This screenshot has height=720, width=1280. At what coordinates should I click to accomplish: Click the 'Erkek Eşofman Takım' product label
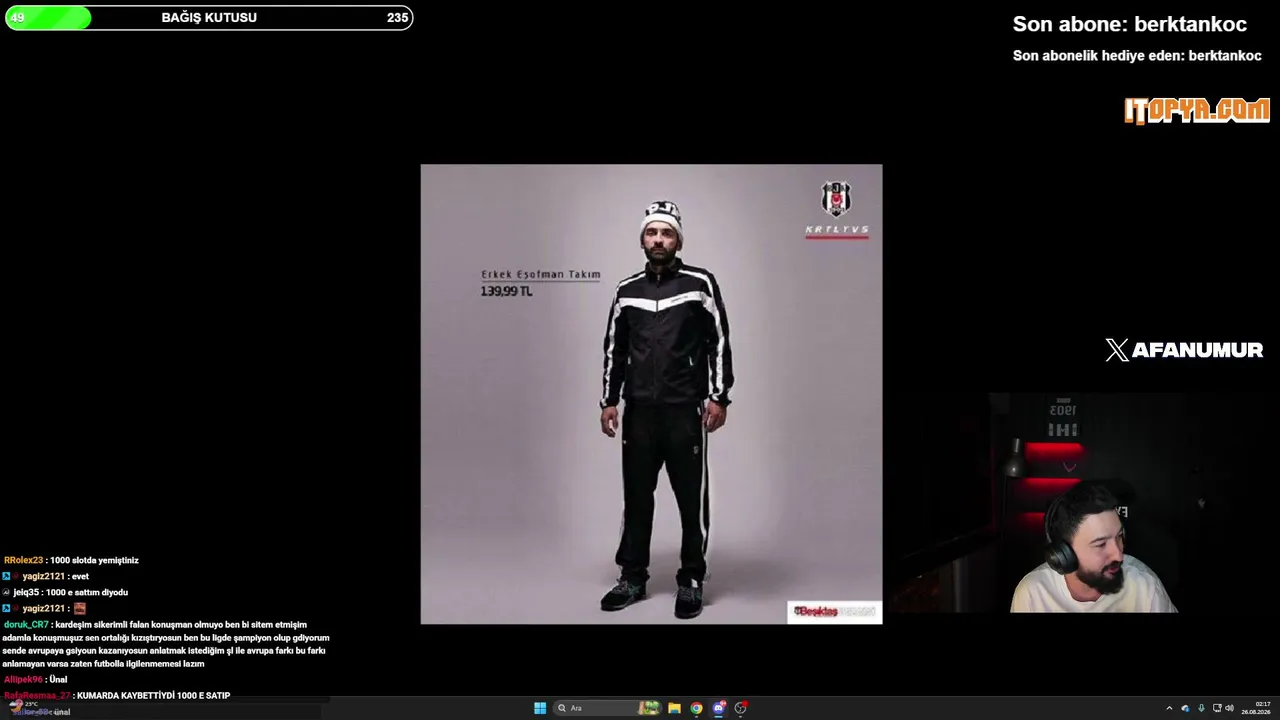pos(541,275)
